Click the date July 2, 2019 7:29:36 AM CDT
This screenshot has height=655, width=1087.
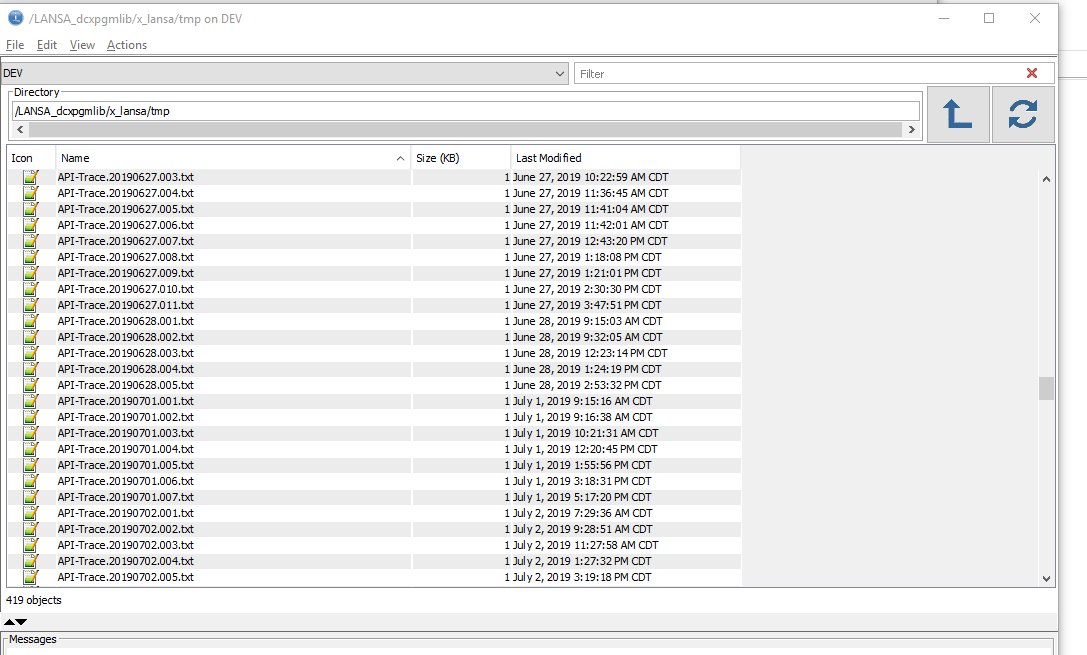(582, 513)
